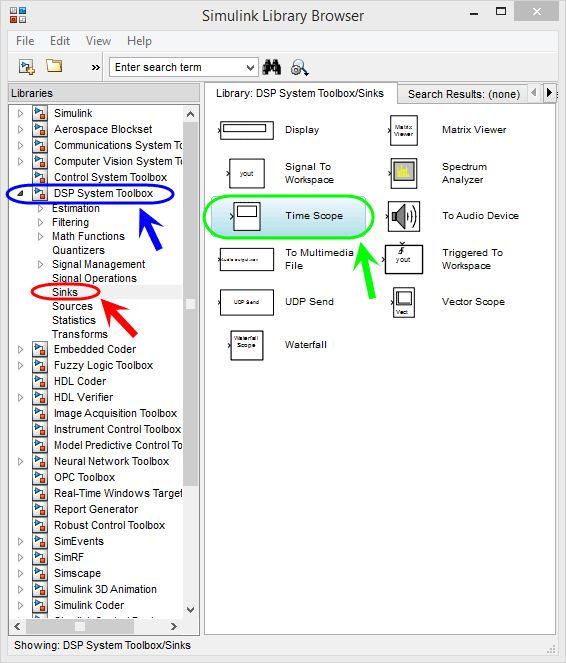Switch to Search Results tab
The height and width of the screenshot is (663, 566).
coord(464,94)
